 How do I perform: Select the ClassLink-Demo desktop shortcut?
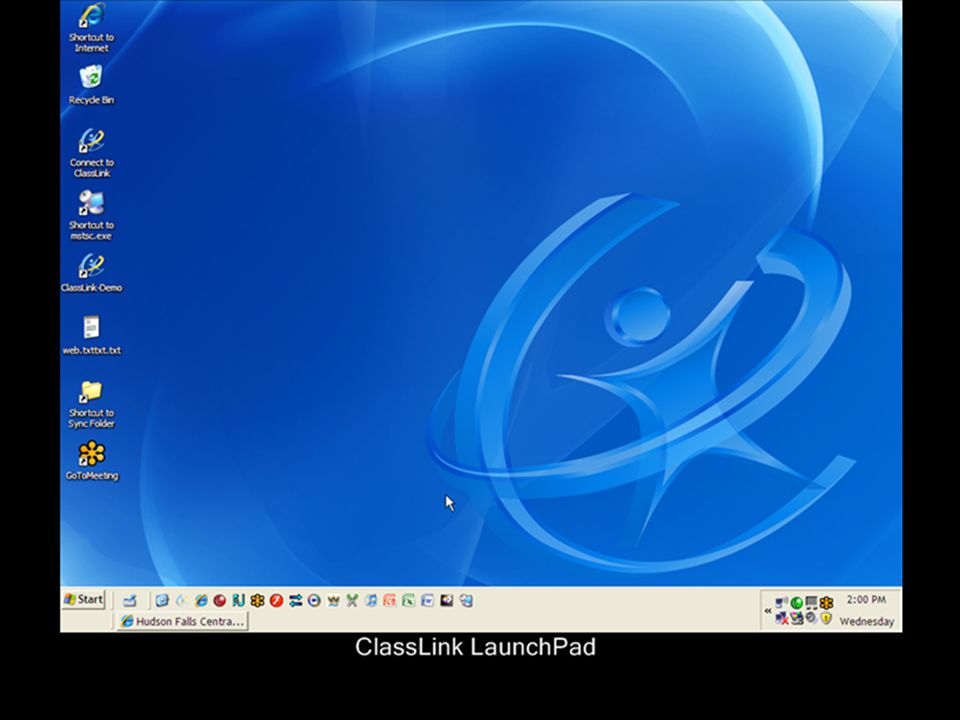[91, 273]
